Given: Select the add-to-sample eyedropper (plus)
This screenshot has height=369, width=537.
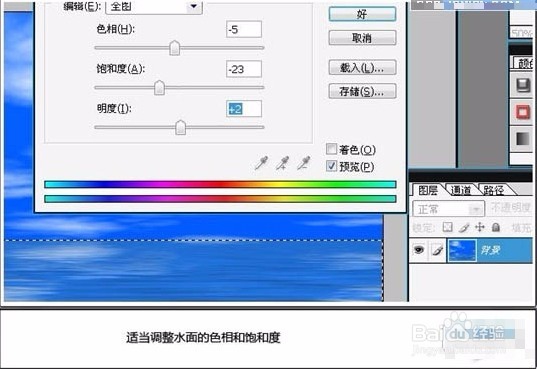Looking at the screenshot, I should tap(283, 163).
